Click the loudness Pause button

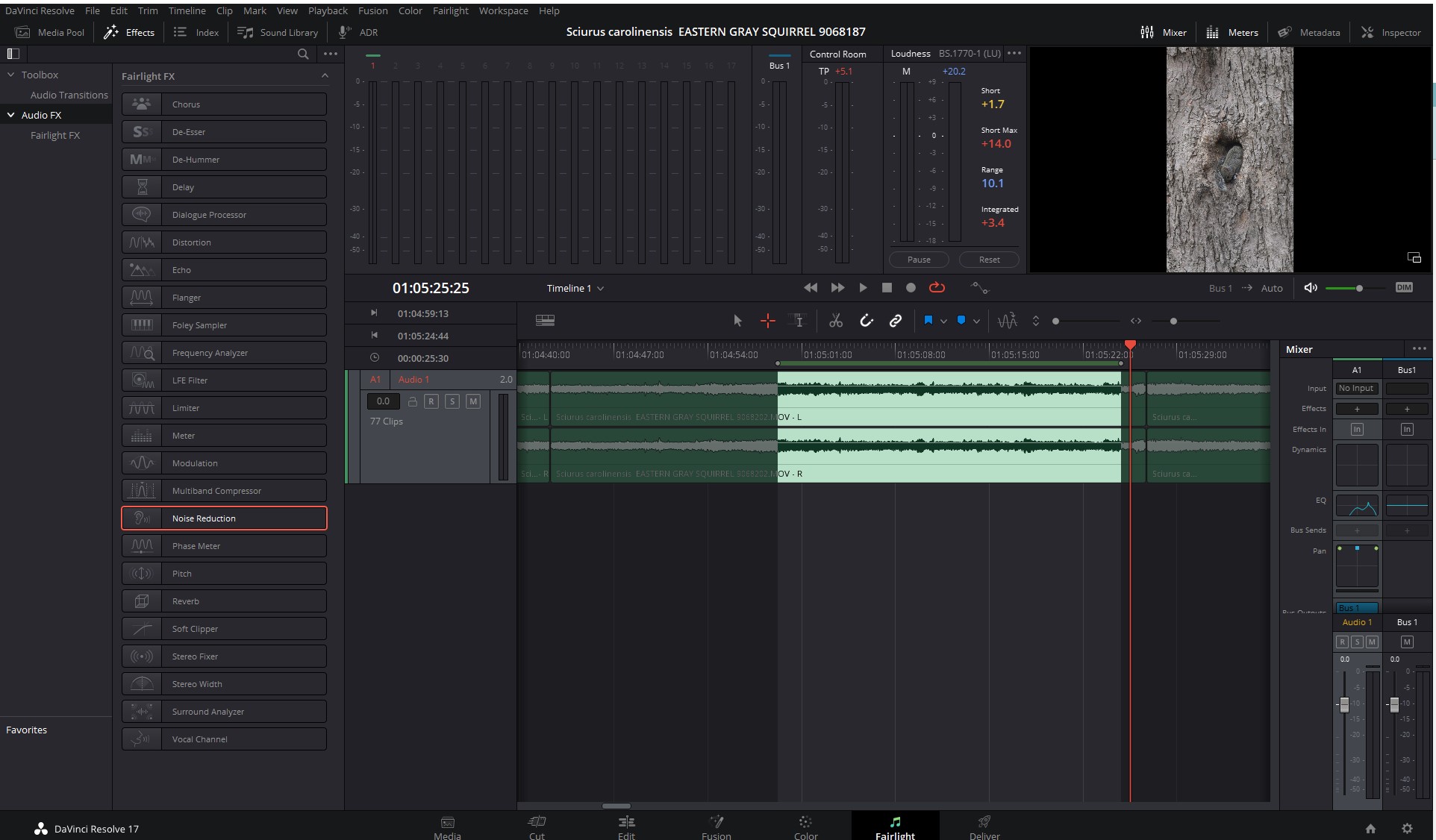point(919,260)
